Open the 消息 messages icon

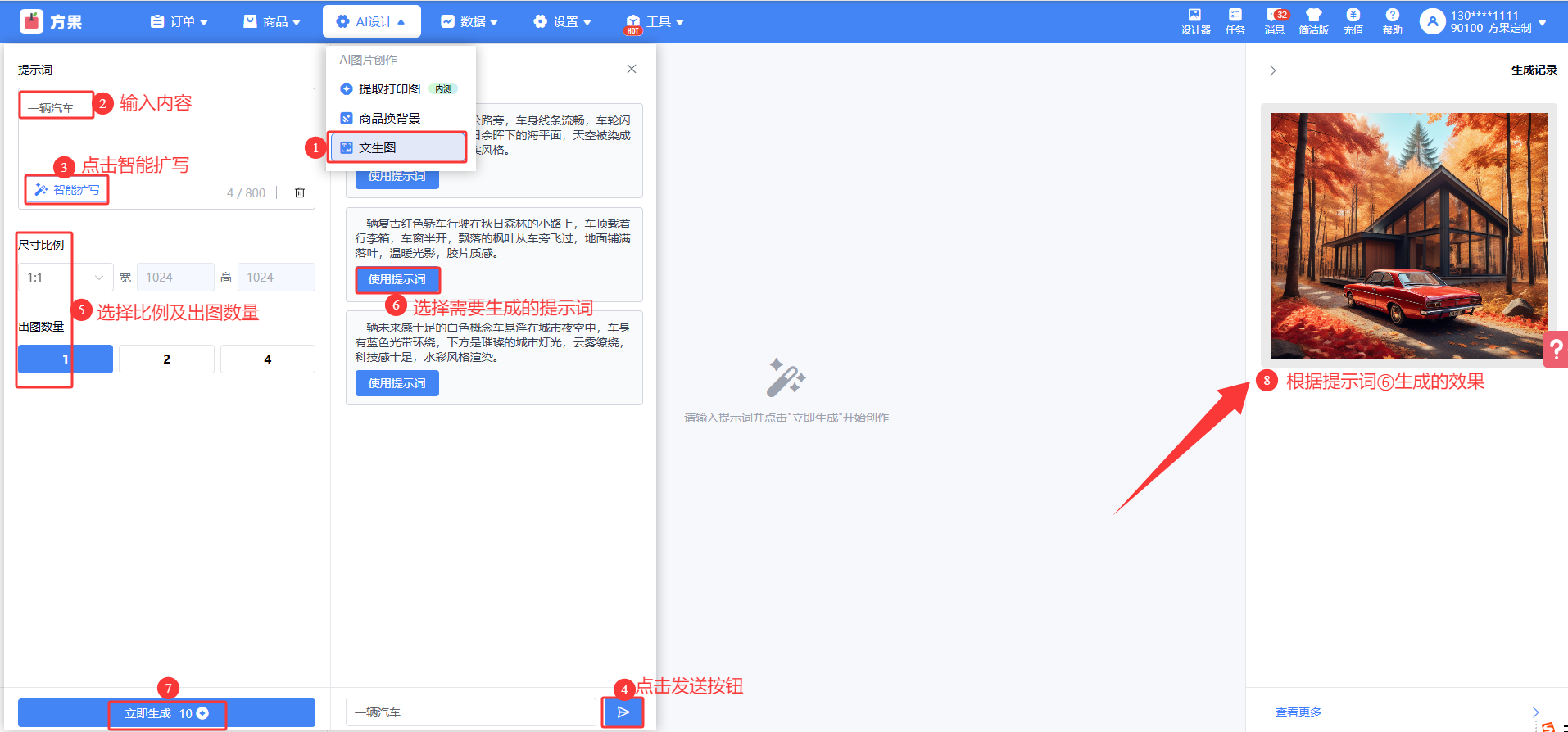pos(1275,21)
